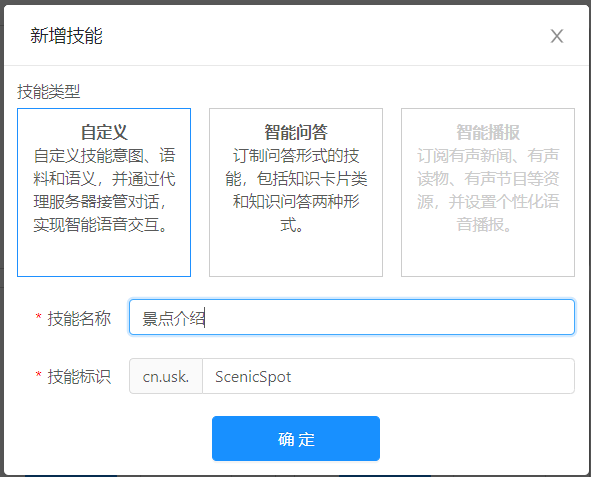The width and height of the screenshot is (591, 477).
Task: Click the 智能问答 card description text
Action: pyautogui.click(x=296, y=190)
